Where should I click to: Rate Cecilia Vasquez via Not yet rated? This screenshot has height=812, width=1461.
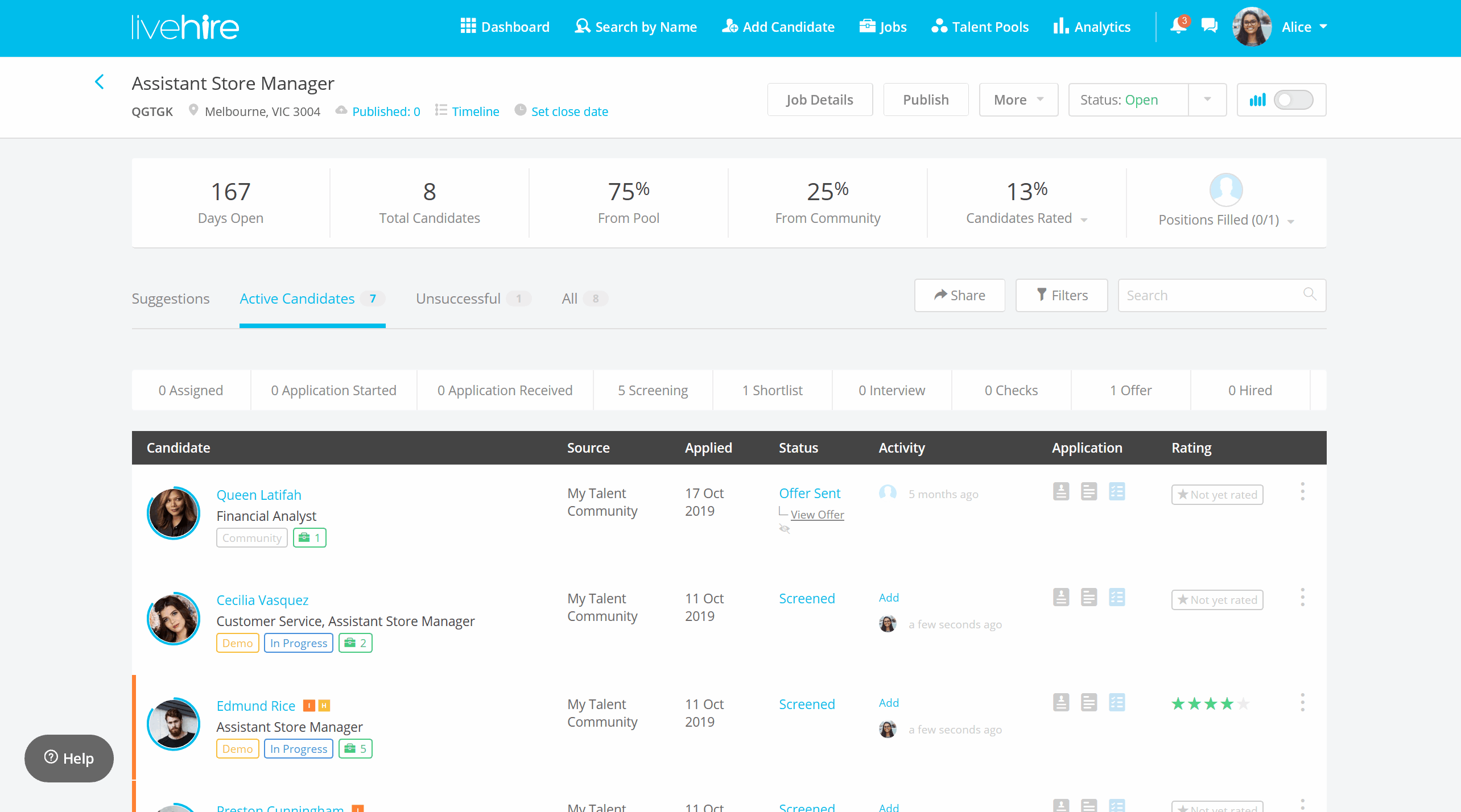click(1217, 600)
